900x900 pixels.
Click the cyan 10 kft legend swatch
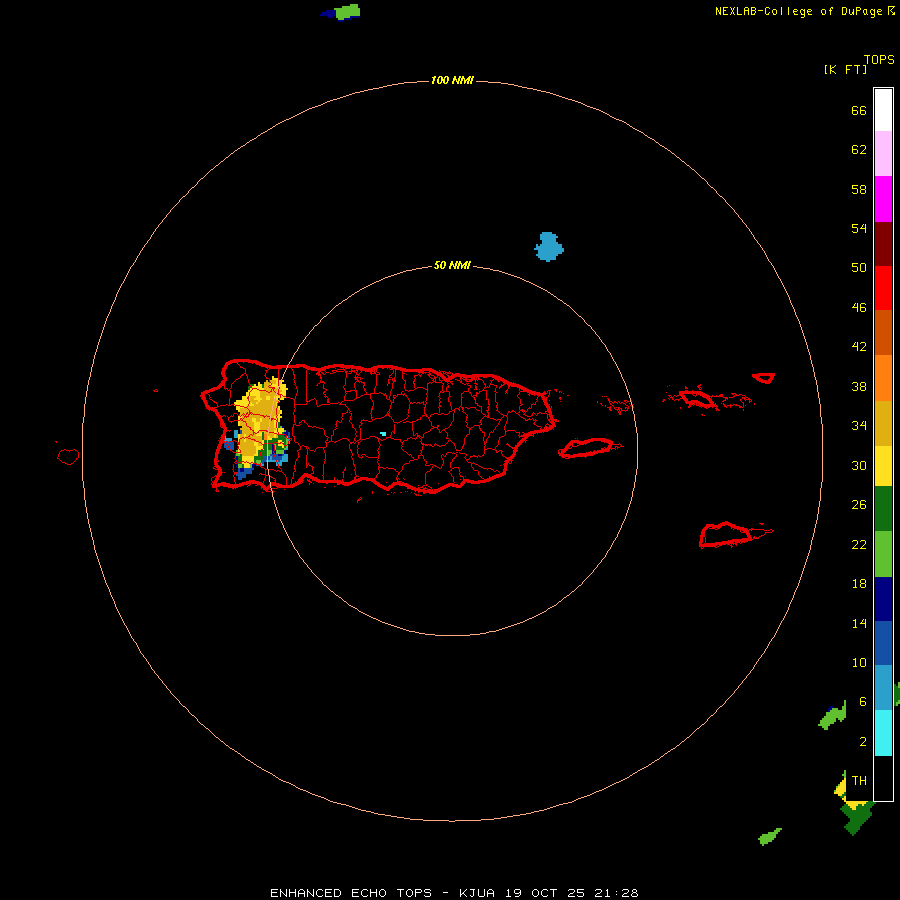coord(883,732)
